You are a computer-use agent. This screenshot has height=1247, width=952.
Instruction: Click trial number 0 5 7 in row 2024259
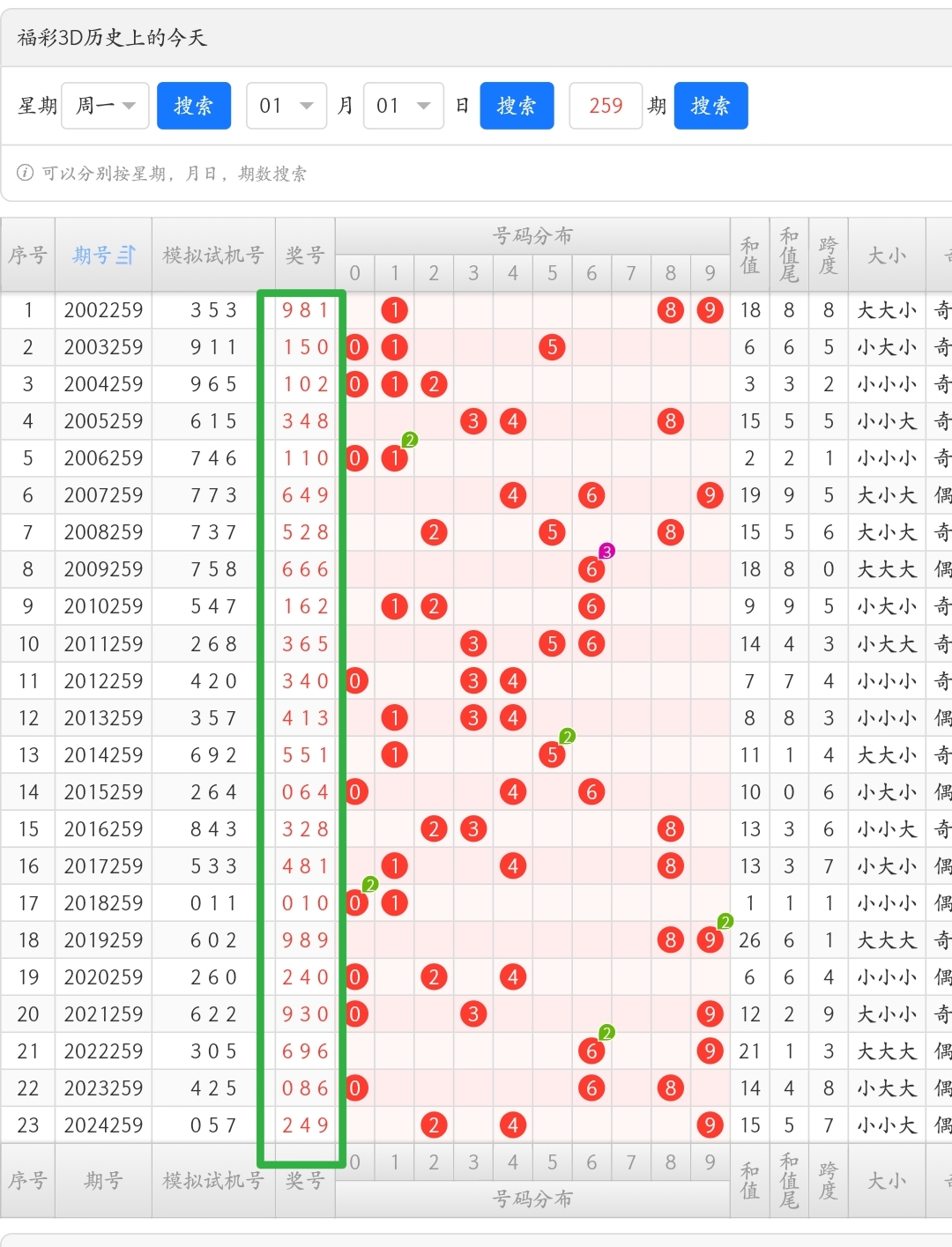213,1125
